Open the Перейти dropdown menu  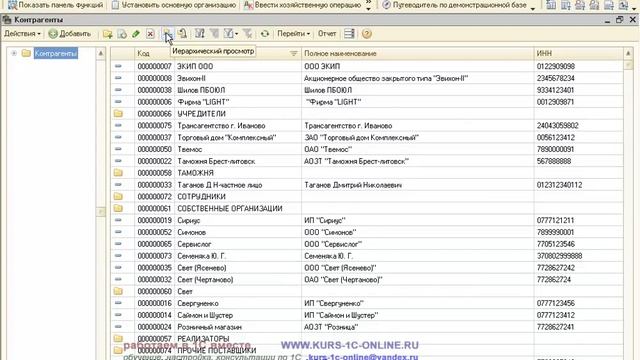coord(293,34)
